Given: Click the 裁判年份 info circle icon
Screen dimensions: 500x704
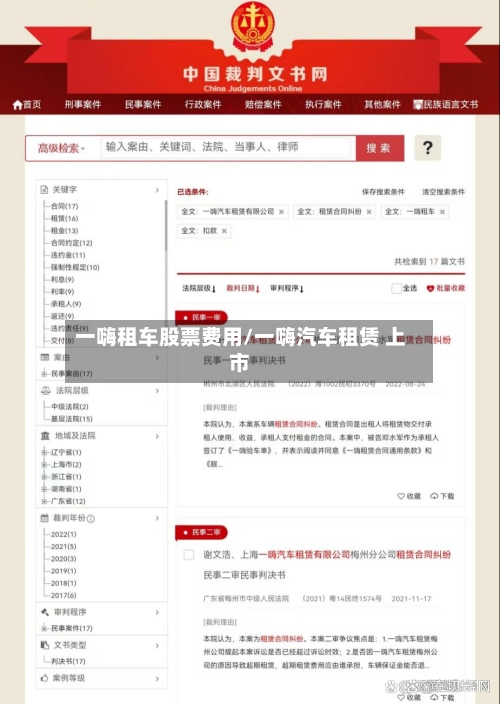Looking at the screenshot, I should click(91, 519).
